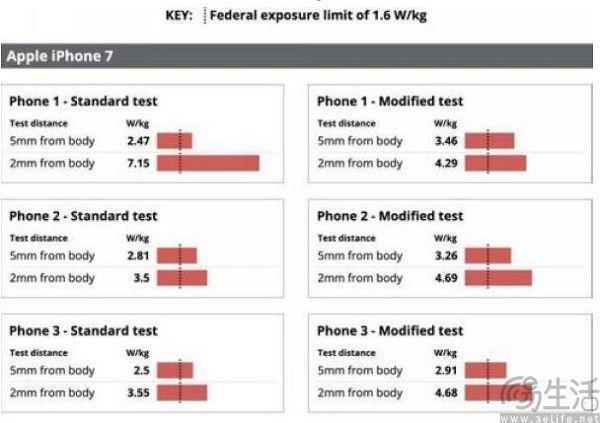
Task: Click the red bar for the 3.5 W/kg value
Action: coord(181,278)
